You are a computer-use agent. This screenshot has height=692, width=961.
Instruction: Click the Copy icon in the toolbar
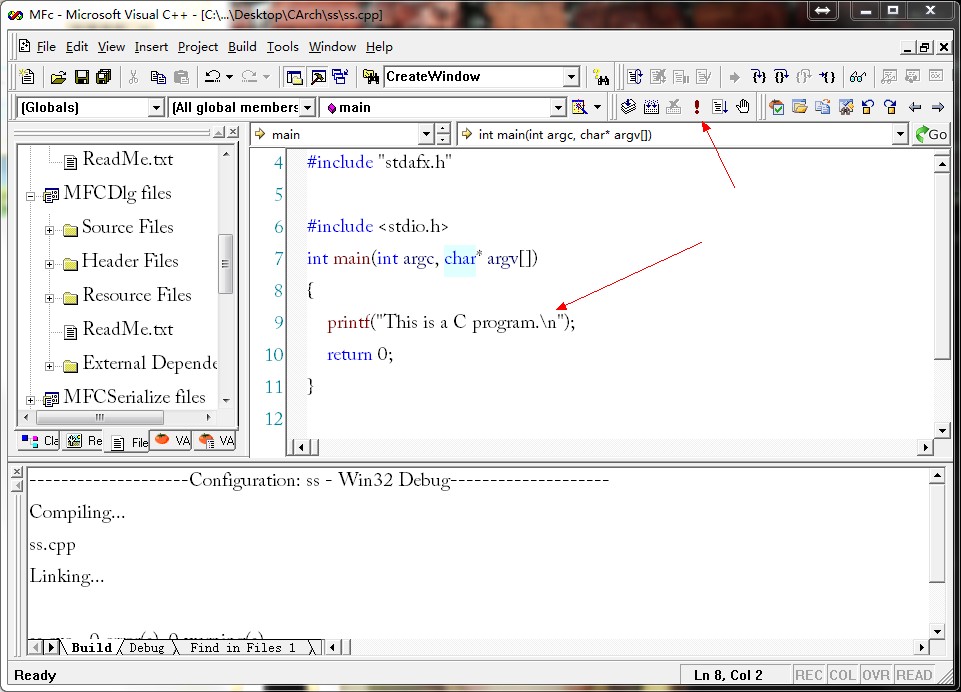coord(158,77)
